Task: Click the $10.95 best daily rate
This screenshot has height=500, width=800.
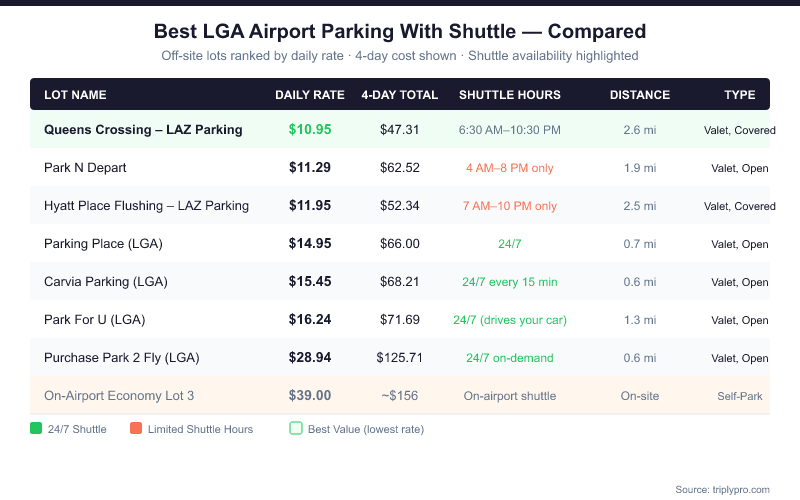Action: click(x=310, y=130)
